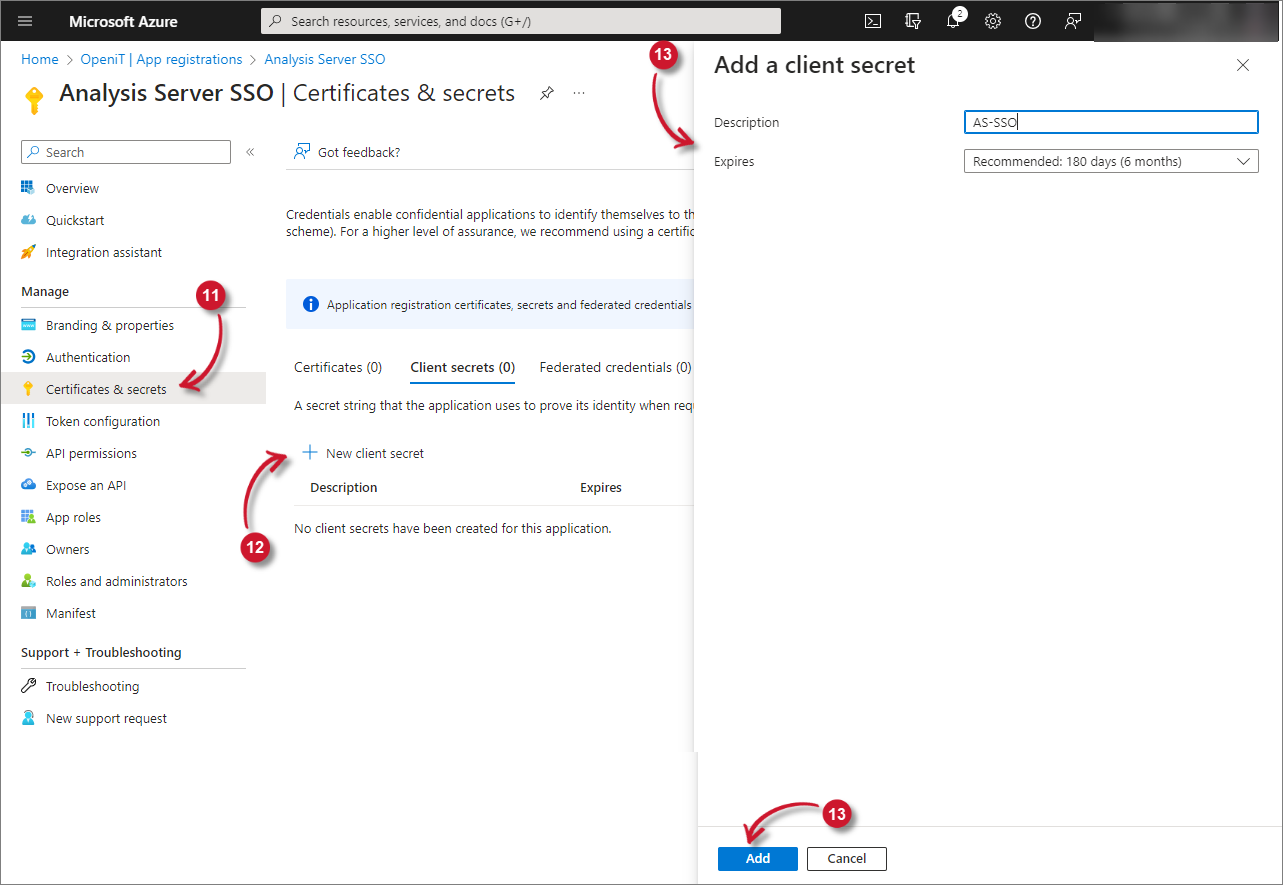This screenshot has height=885, width=1283.
Task: Click Authentication icon in sidebar
Action: tap(28, 357)
